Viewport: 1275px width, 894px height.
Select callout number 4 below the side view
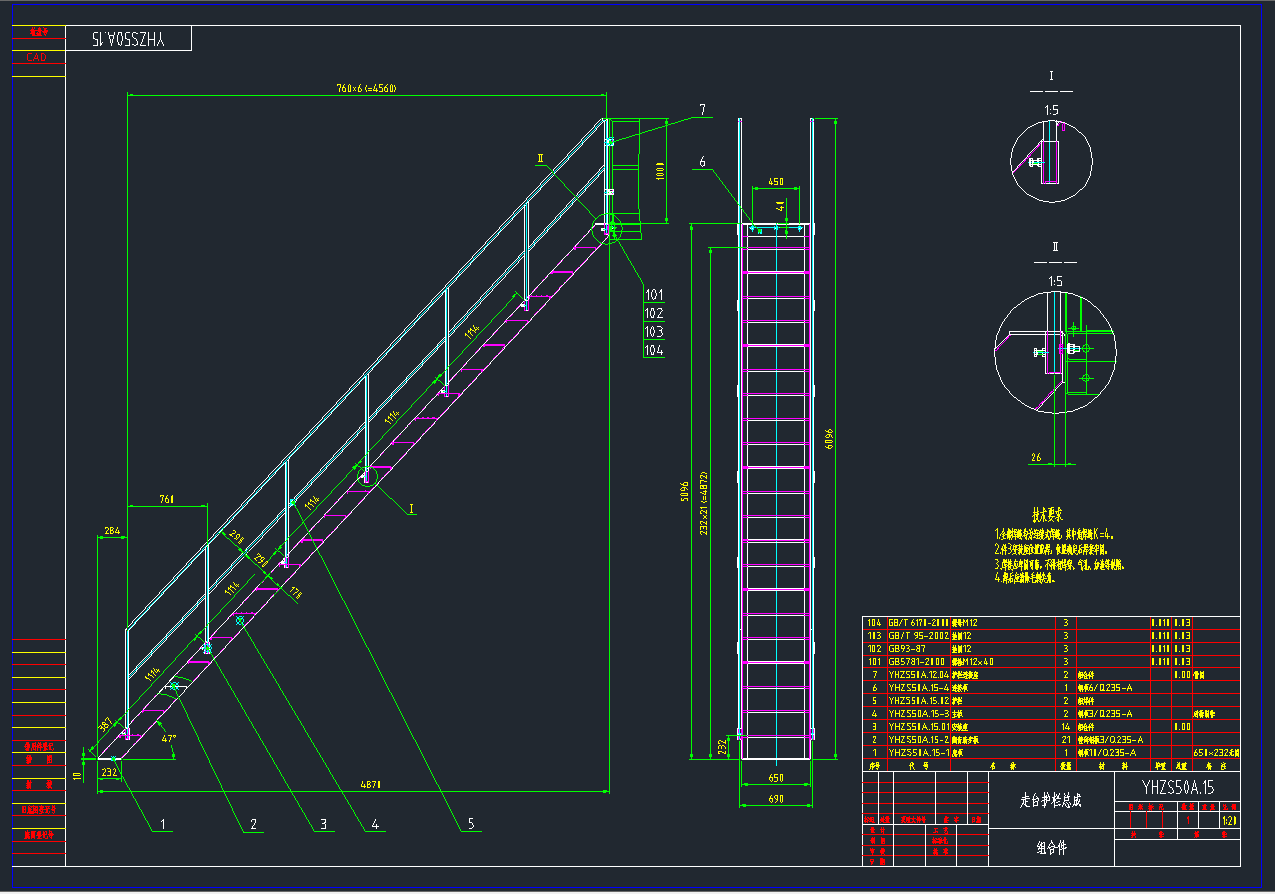click(x=374, y=824)
